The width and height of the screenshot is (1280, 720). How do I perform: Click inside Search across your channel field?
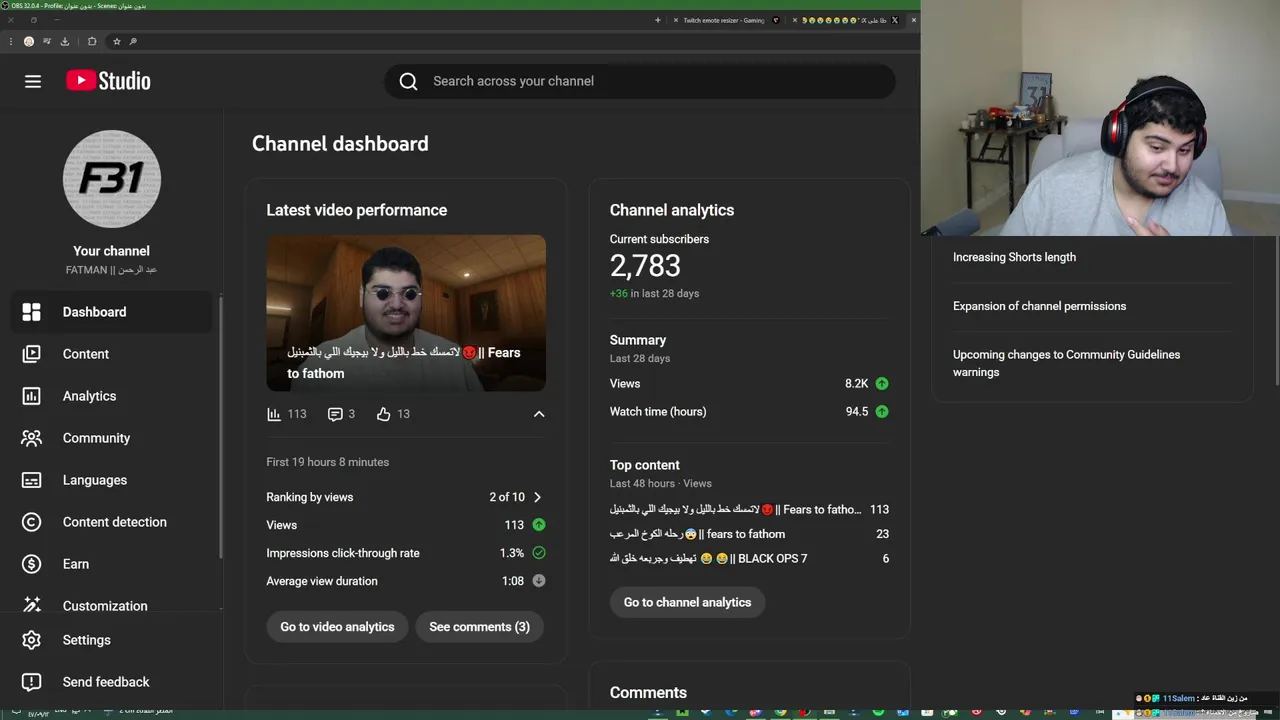(640, 81)
